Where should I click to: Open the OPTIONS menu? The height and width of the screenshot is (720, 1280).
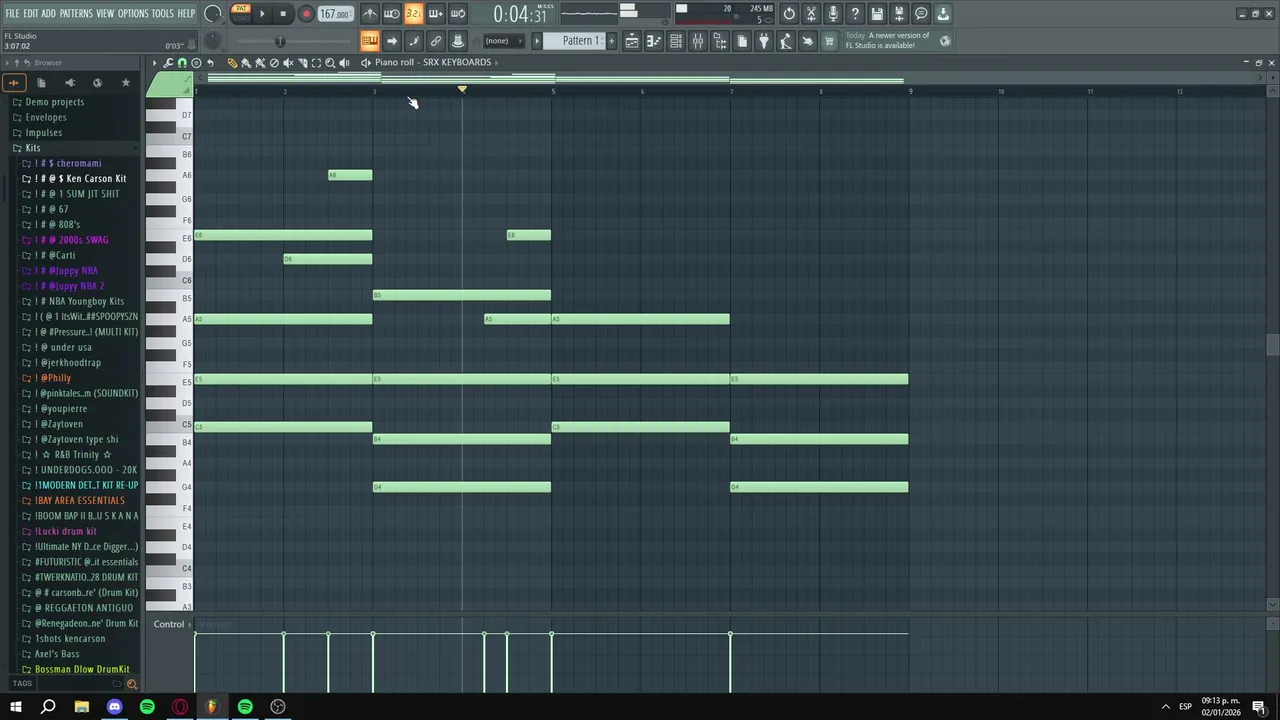tap(133, 14)
